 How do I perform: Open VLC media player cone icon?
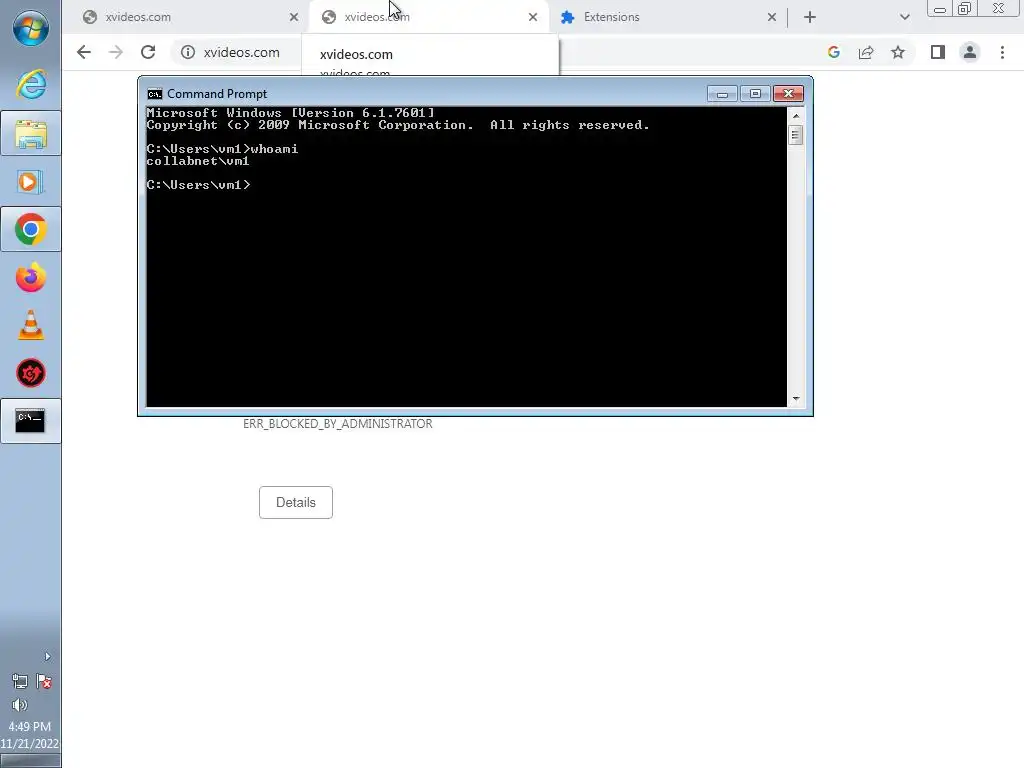(31, 325)
